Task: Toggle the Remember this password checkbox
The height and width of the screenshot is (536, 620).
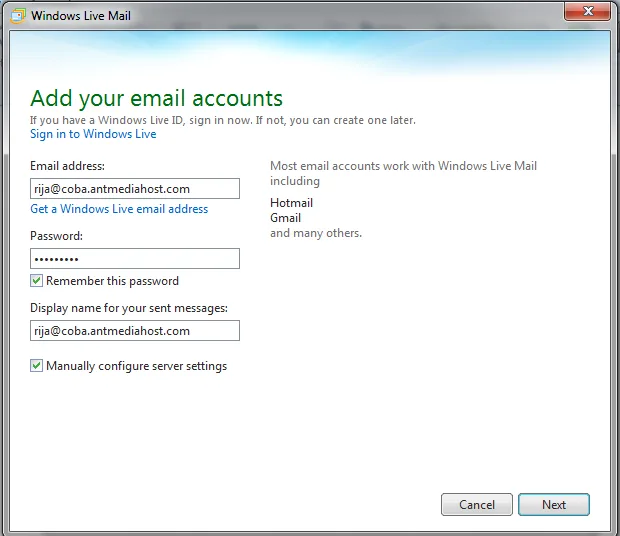Action: coord(36,281)
